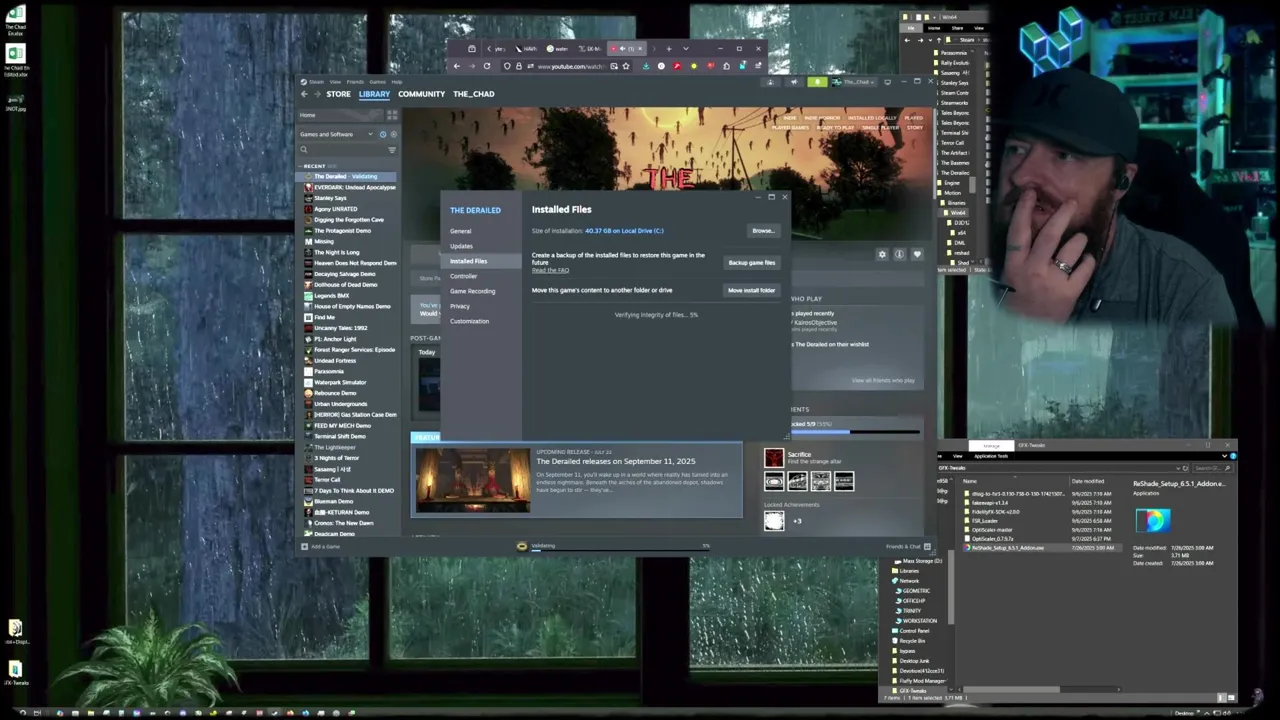Open the browser tab list dropdown arrow

click(686, 48)
